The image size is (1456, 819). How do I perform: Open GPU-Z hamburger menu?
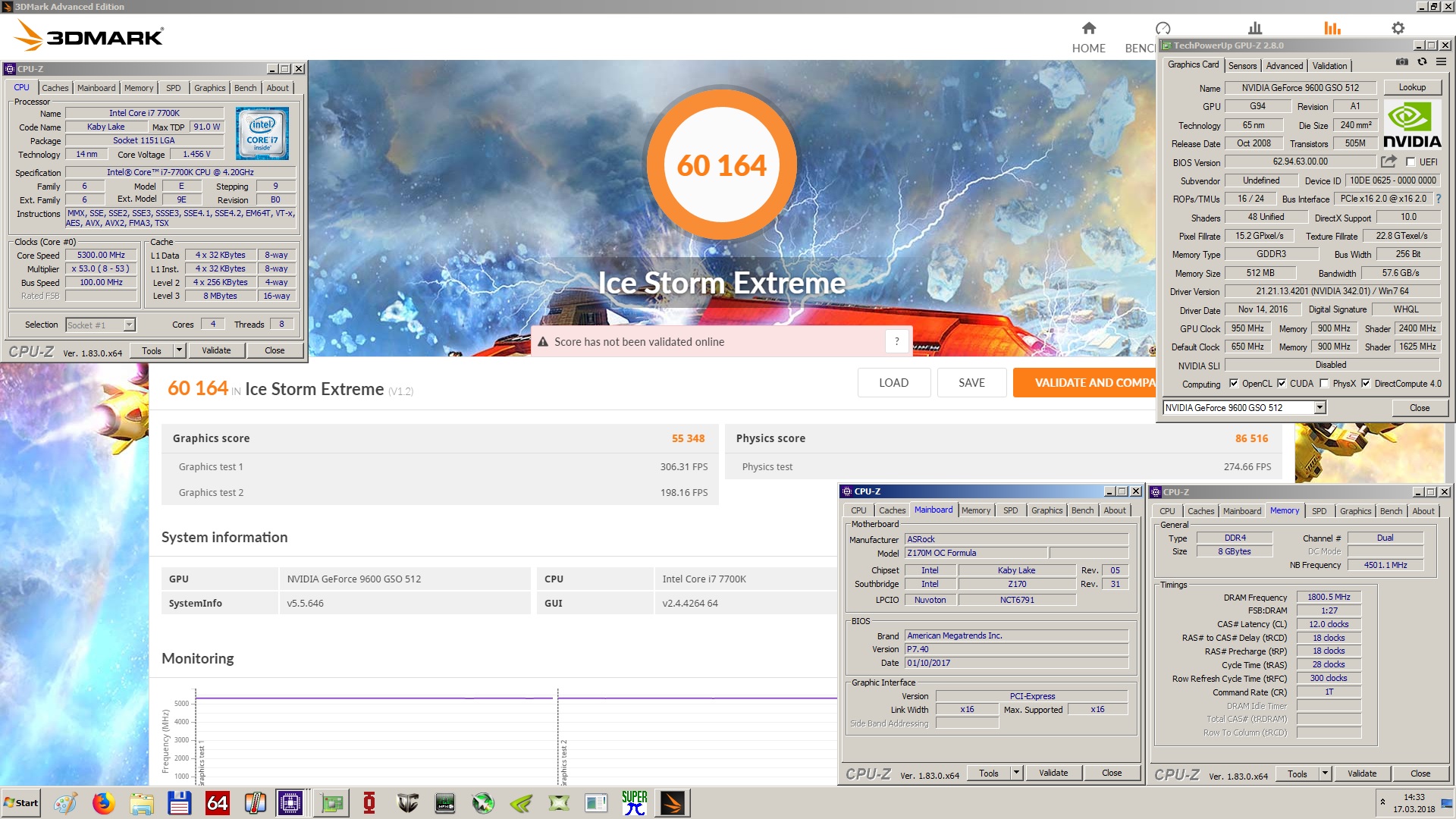tap(1441, 62)
